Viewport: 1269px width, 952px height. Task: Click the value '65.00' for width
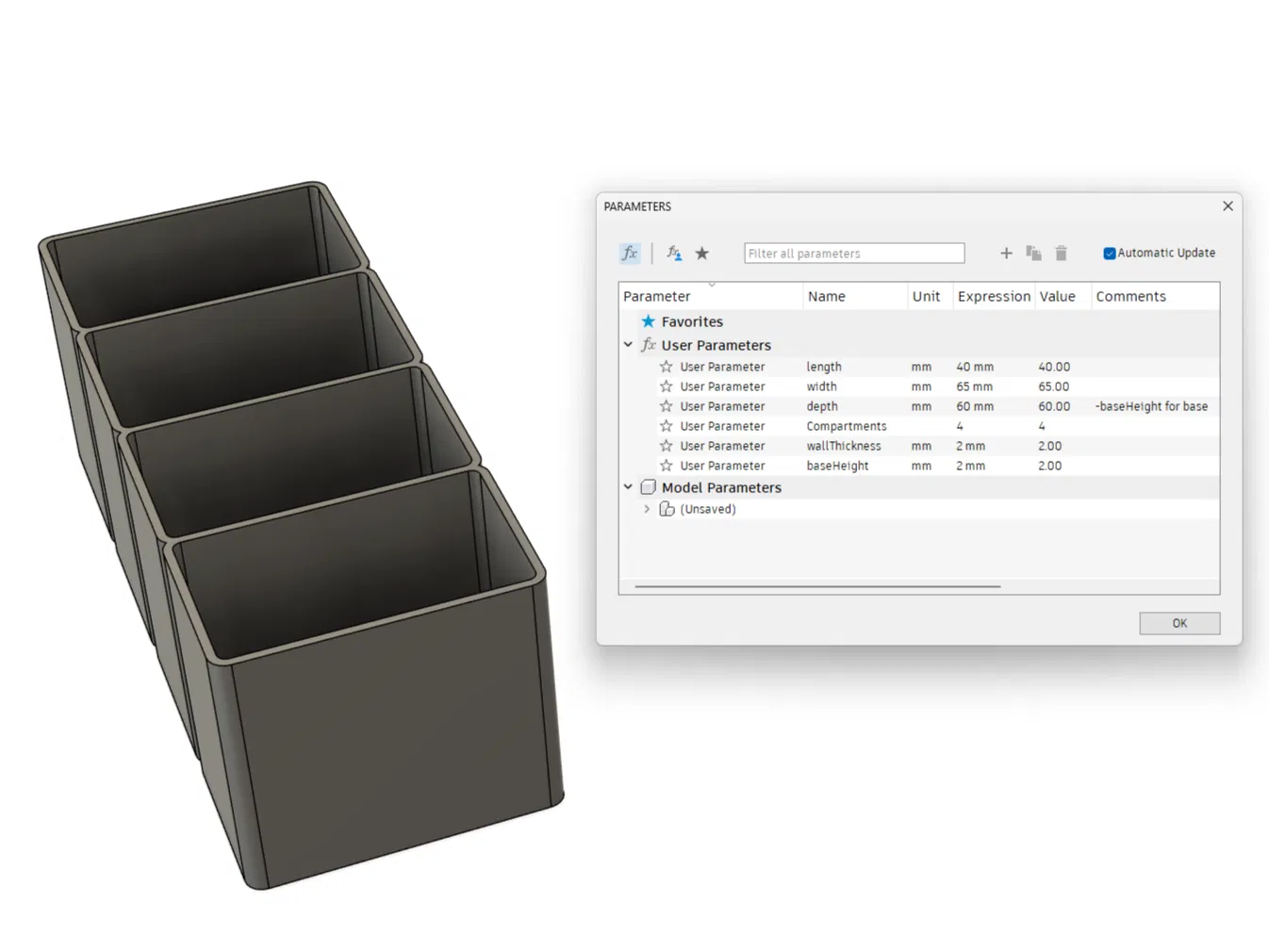click(1054, 386)
